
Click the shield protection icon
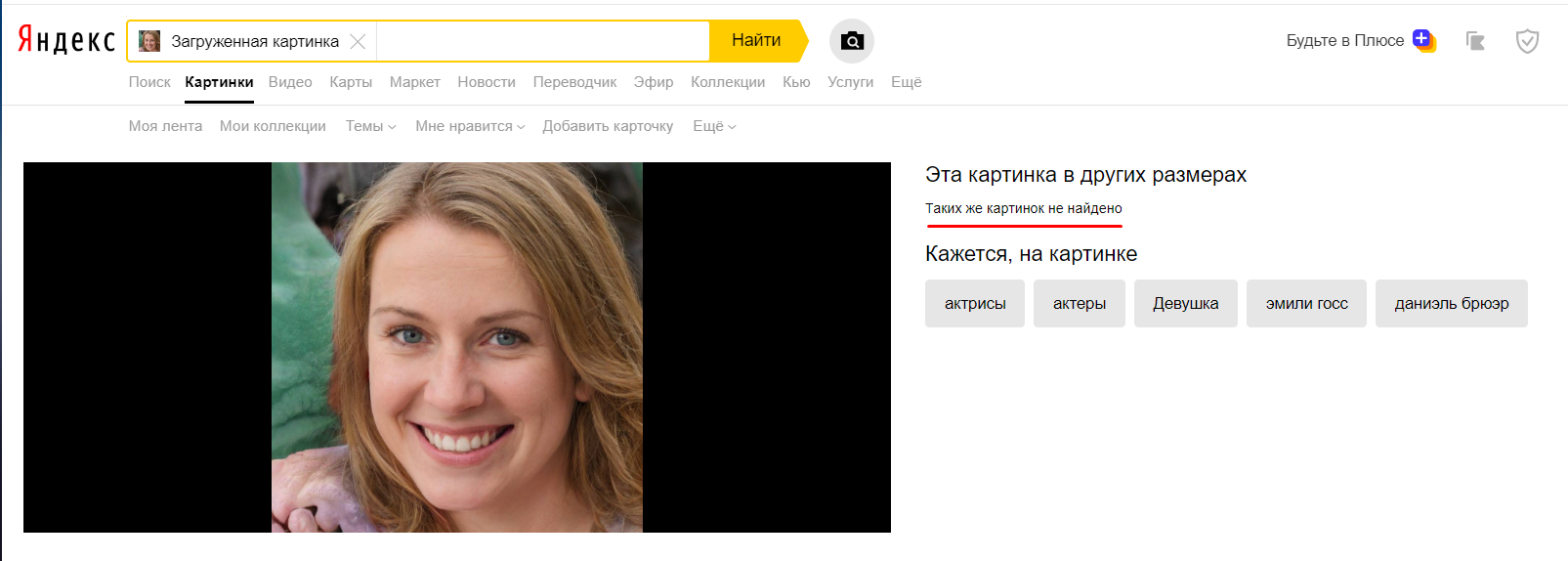point(1526,41)
